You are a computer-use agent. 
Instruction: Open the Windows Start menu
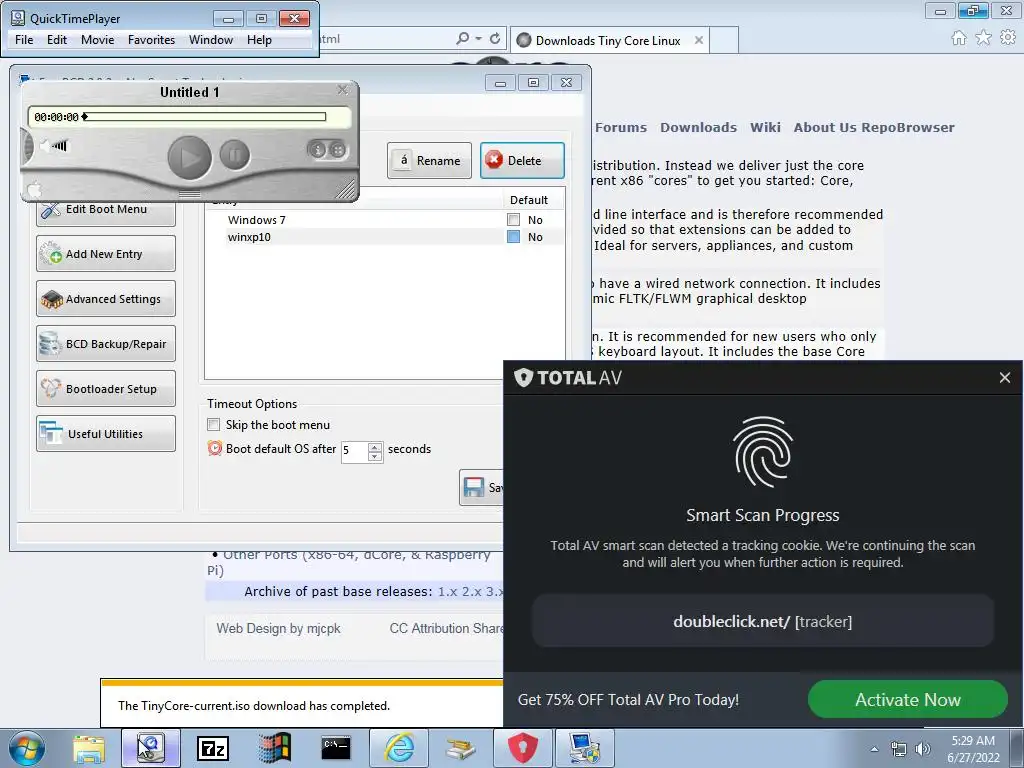[27, 748]
